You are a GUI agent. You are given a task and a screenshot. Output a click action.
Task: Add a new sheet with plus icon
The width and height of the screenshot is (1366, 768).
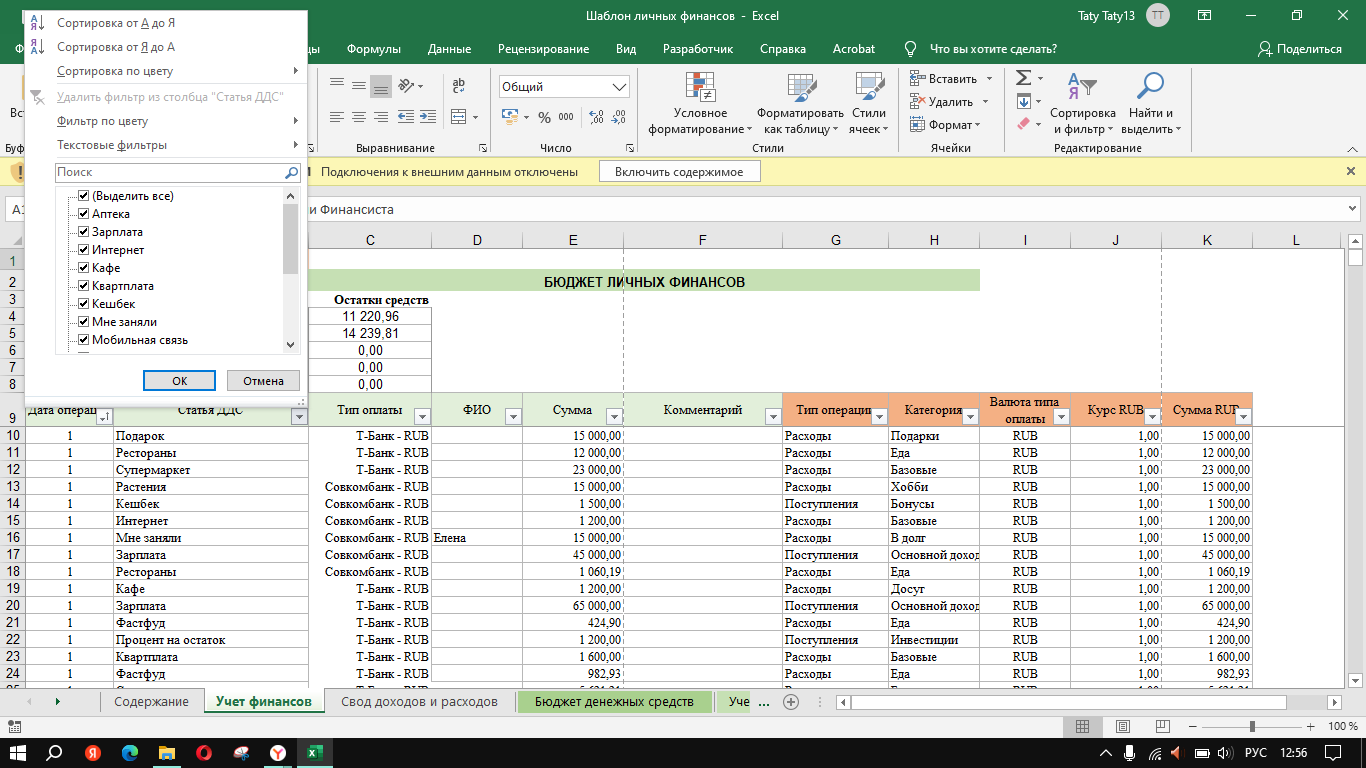791,702
